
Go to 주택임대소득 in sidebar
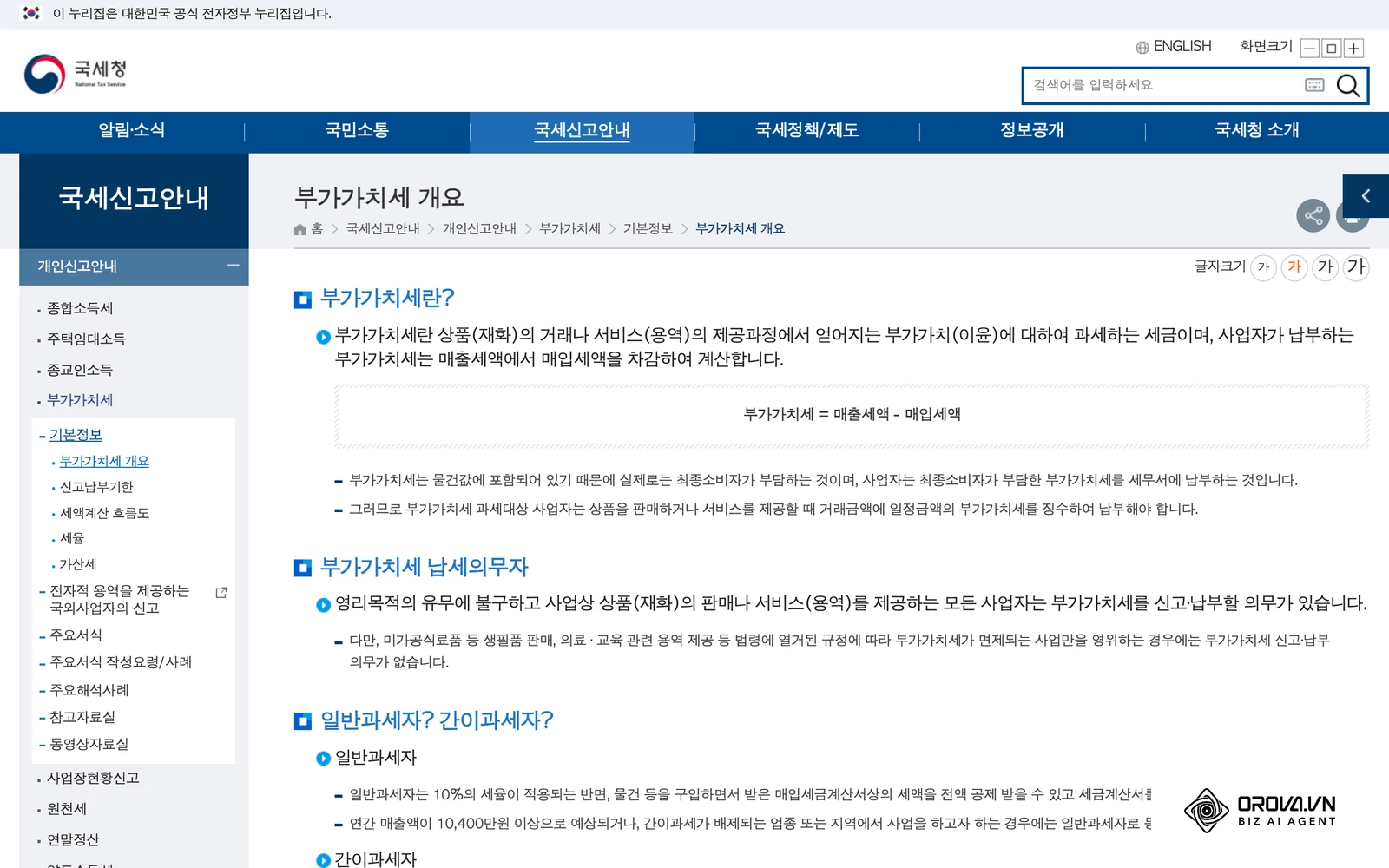click(86, 339)
